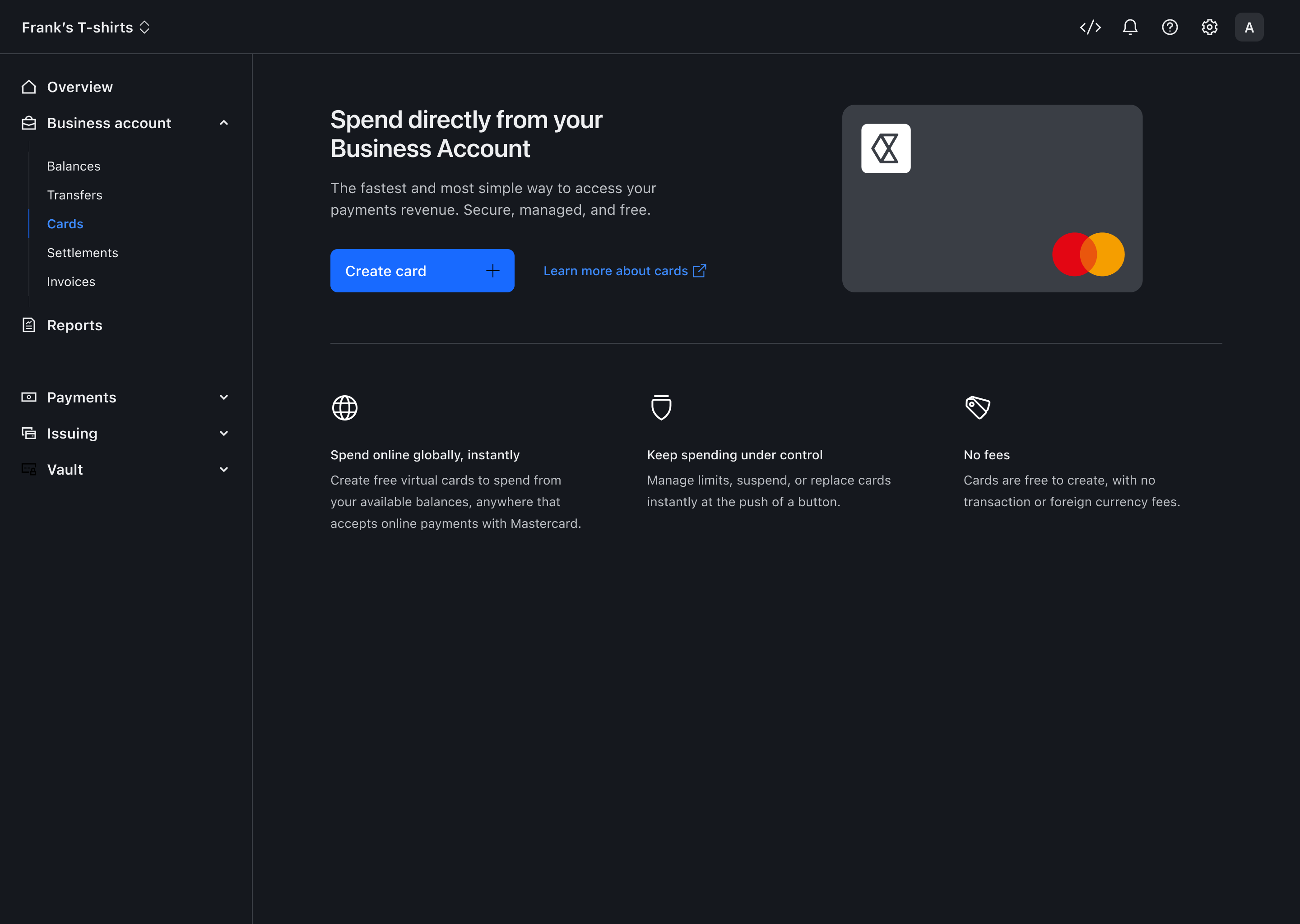Click the Issuing sidebar label
The image size is (1300, 924).
(x=72, y=434)
